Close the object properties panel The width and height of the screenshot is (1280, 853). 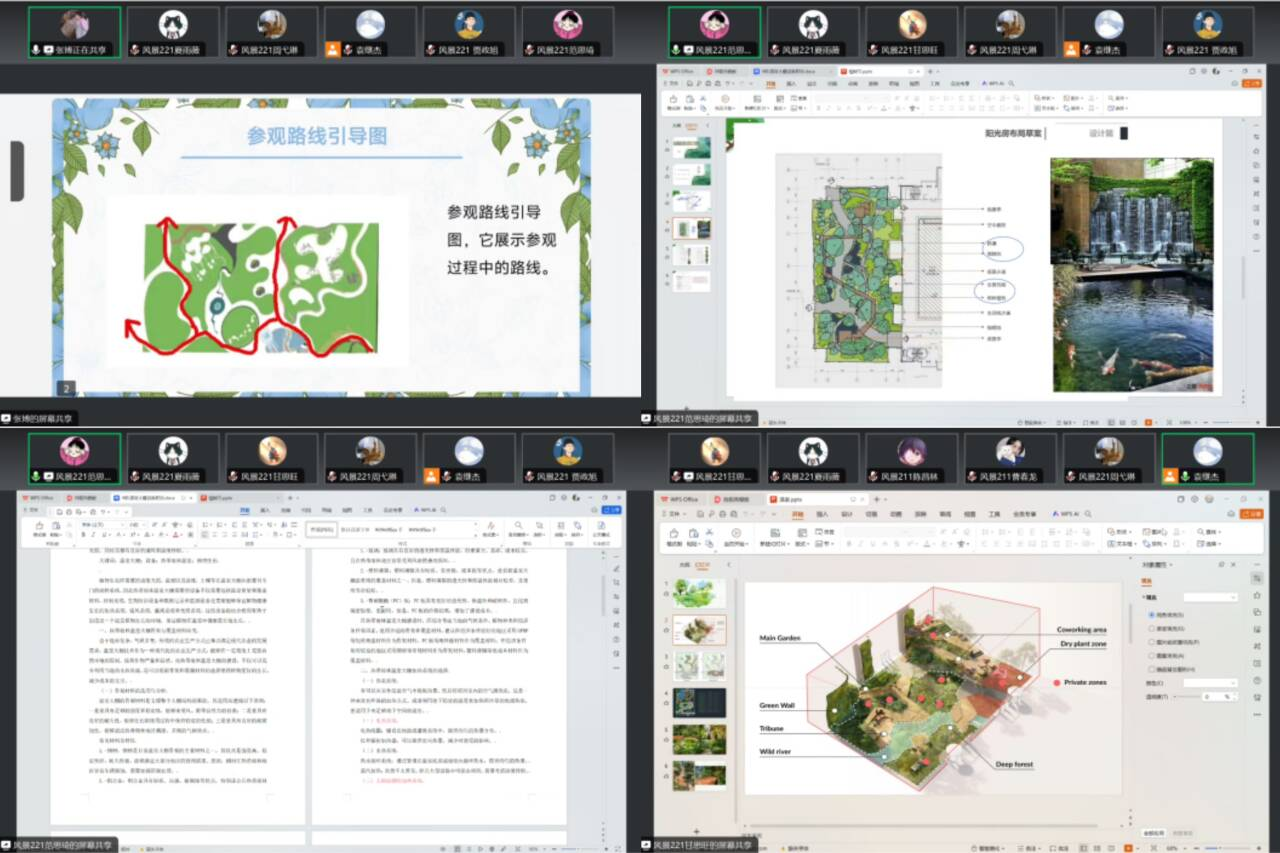point(1234,565)
